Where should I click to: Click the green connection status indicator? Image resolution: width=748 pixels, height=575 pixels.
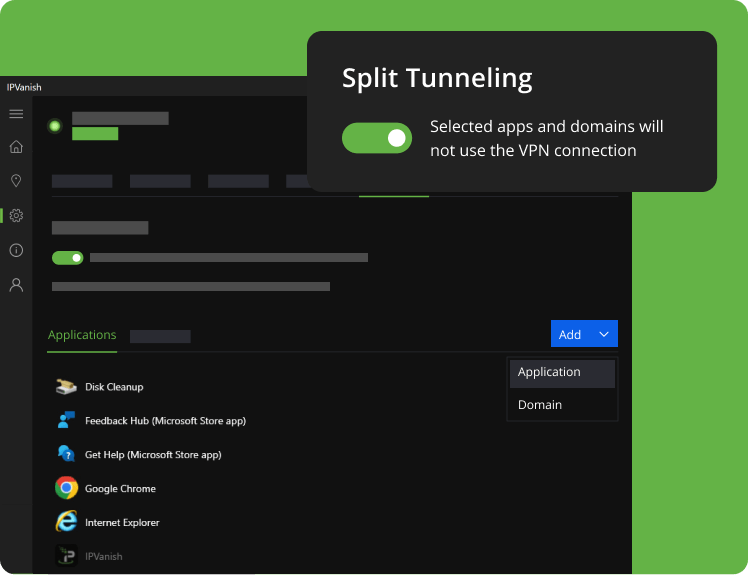[x=55, y=126]
